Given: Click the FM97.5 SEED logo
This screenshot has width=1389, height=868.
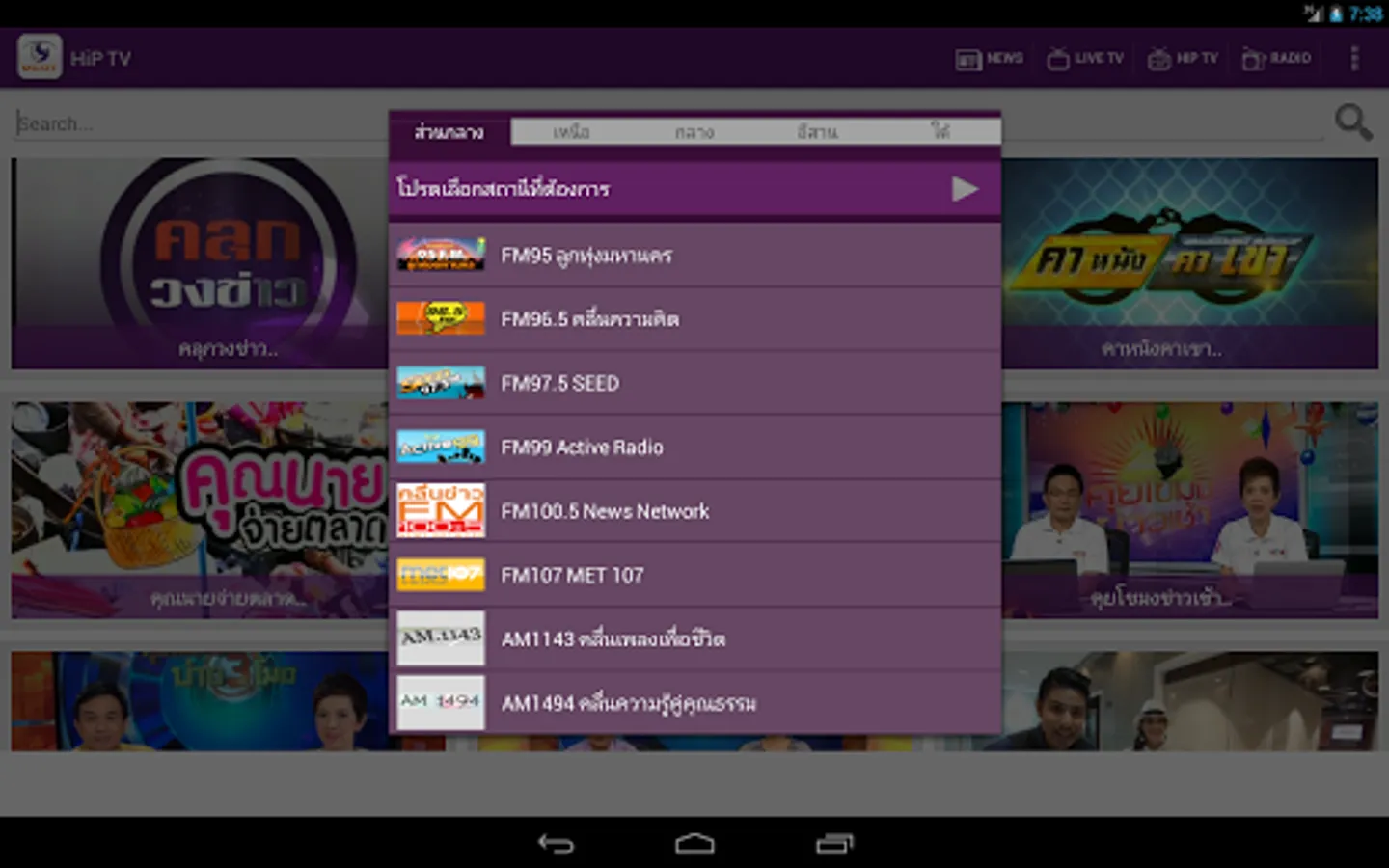Looking at the screenshot, I should pyautogui.click(x=441, y=383).
